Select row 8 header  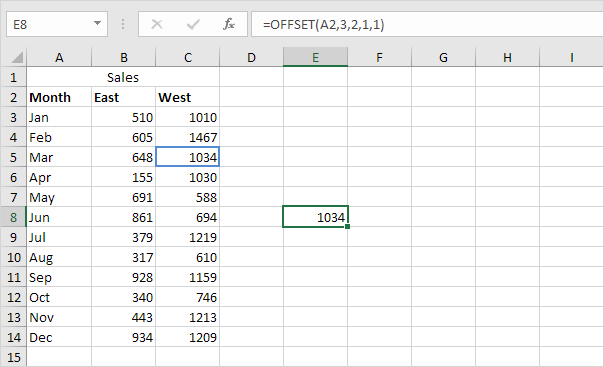point(13,218)
